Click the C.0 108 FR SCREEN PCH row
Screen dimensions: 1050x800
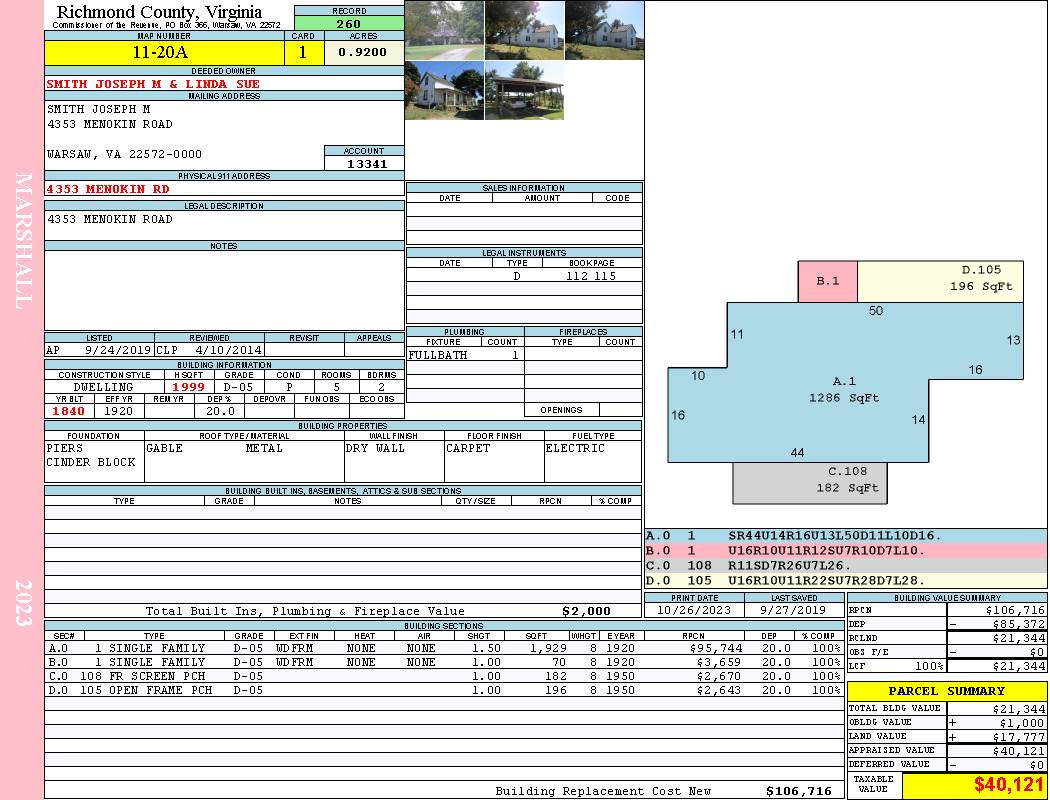(x=443, y=677)
